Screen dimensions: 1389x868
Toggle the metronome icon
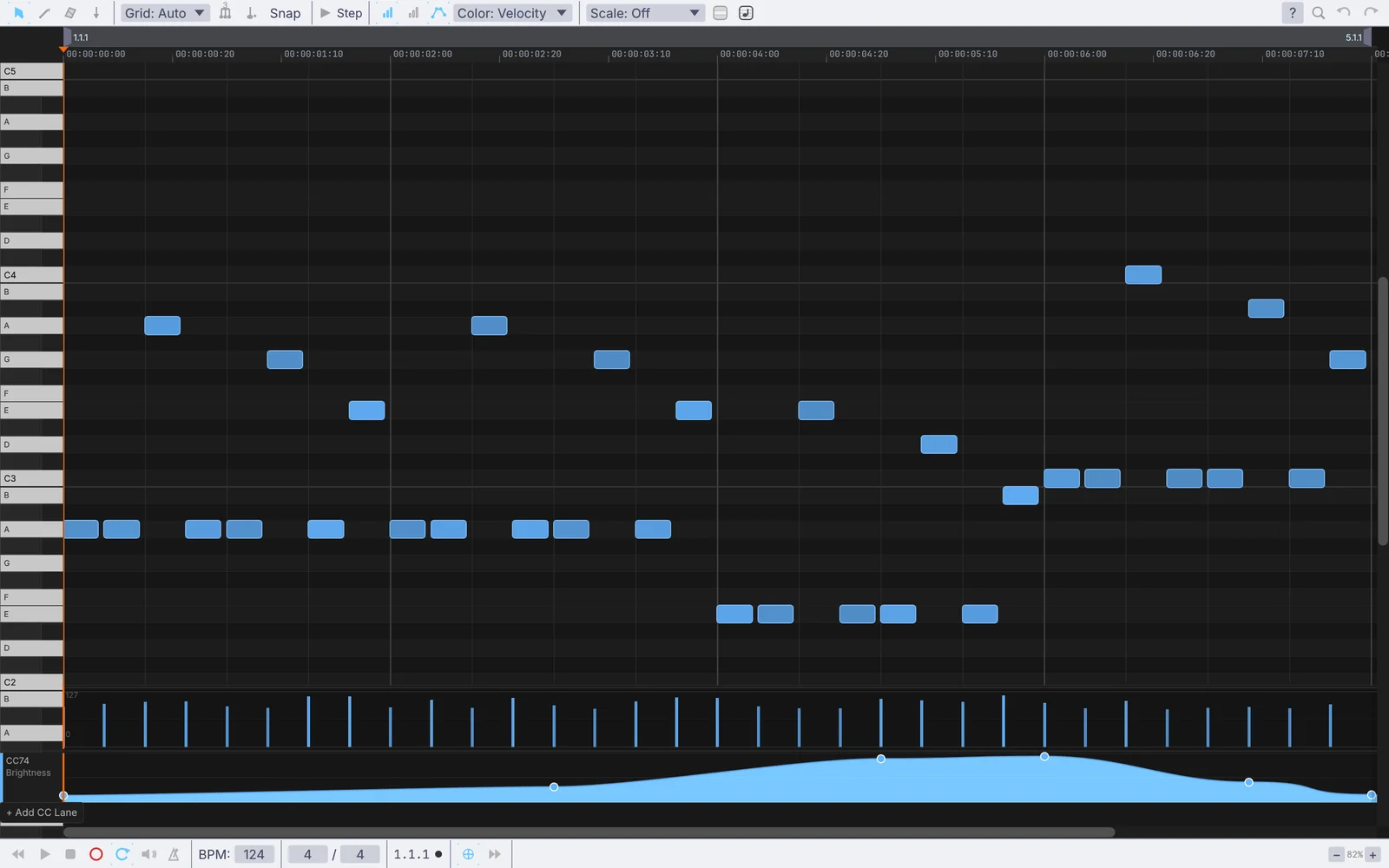(174, 854)
